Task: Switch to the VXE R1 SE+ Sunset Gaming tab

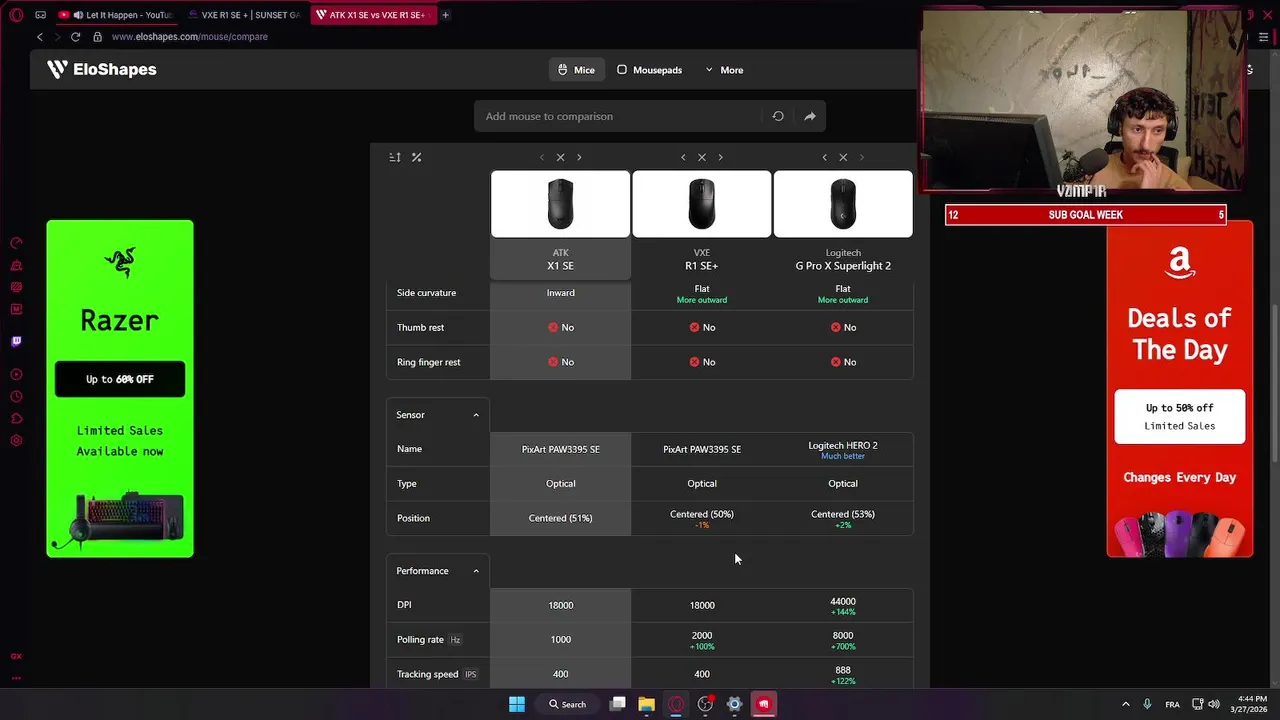Action: (244, 15)
